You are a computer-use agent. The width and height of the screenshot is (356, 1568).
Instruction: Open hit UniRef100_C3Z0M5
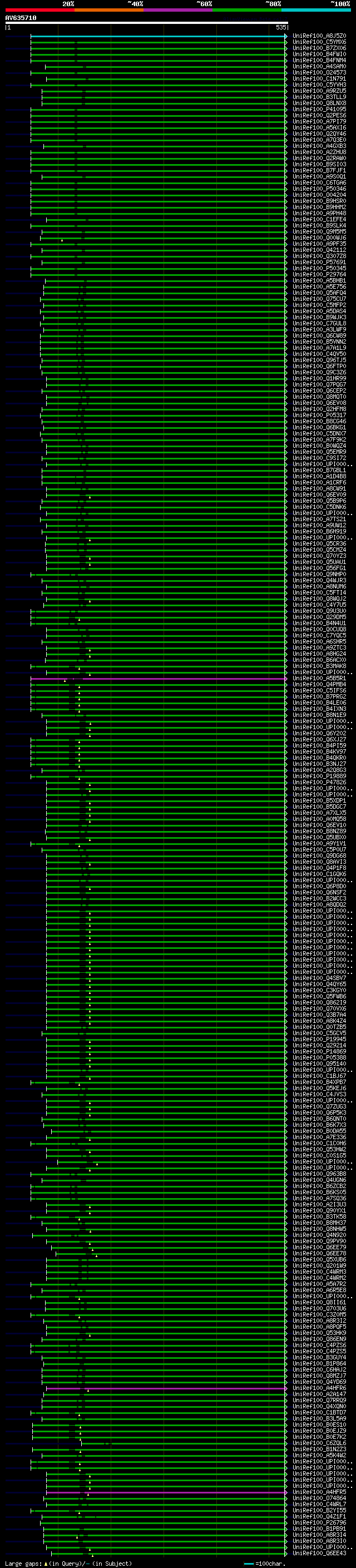319,1315
